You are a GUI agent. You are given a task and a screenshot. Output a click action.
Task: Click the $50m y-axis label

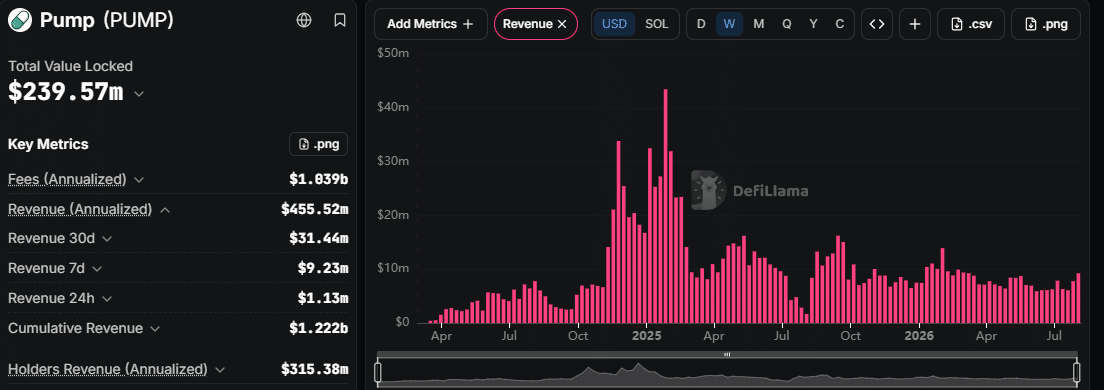coord(393,54)
